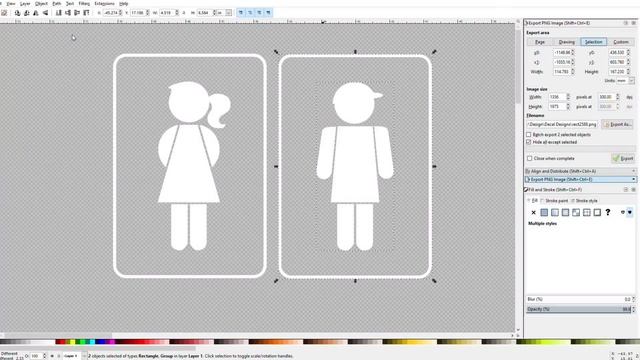This screenshot has height=360, width=640.
Task: Increase export dpi value stepper
Action: (x=618, y=96)
